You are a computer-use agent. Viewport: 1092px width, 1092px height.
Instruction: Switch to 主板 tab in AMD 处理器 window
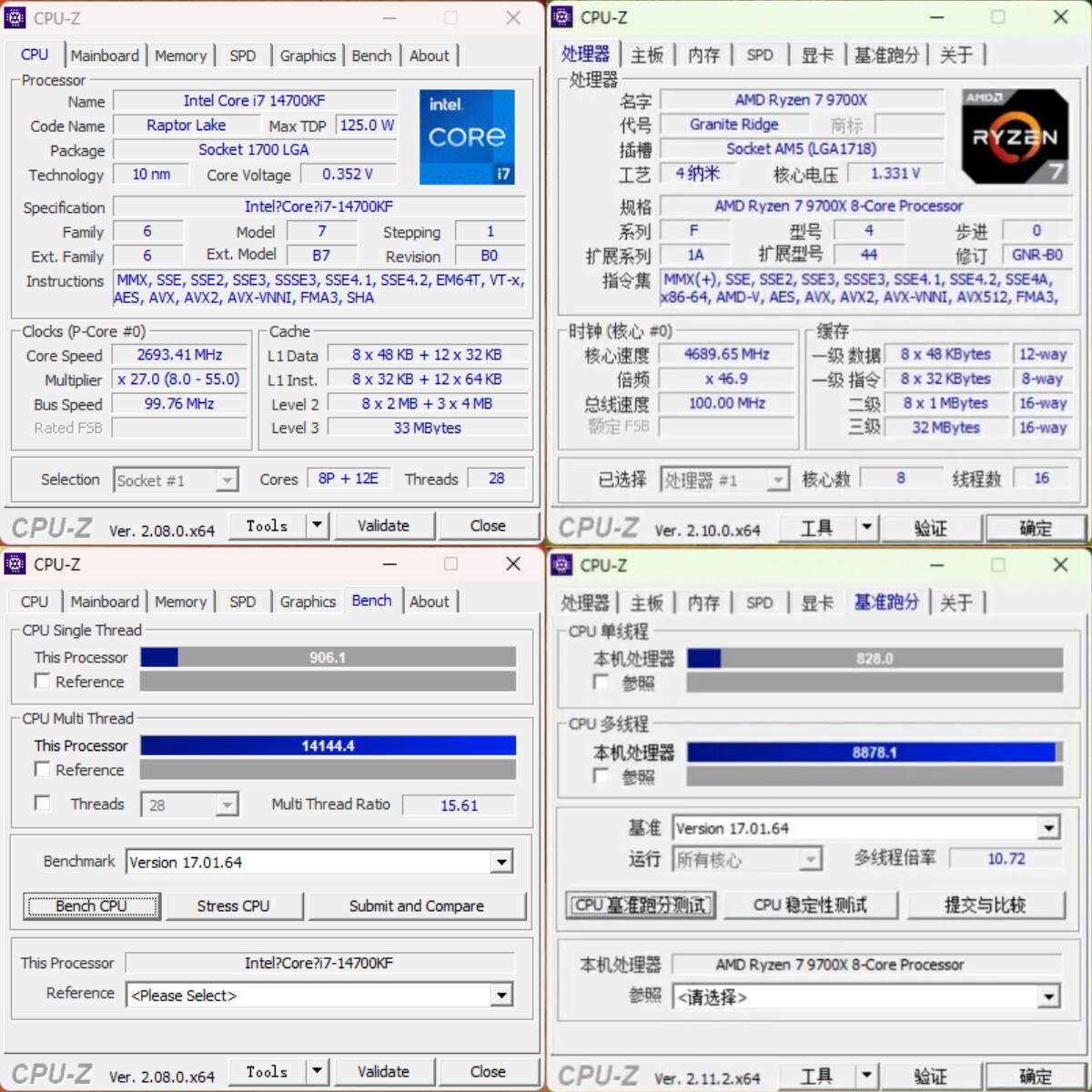pyautogui.click(x=647, y=56)
